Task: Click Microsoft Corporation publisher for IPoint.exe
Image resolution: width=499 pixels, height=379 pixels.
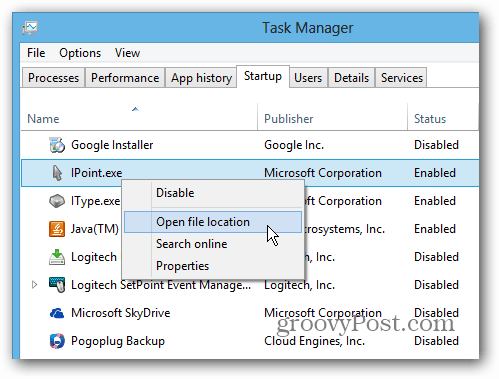Action: tap(323, 173)
